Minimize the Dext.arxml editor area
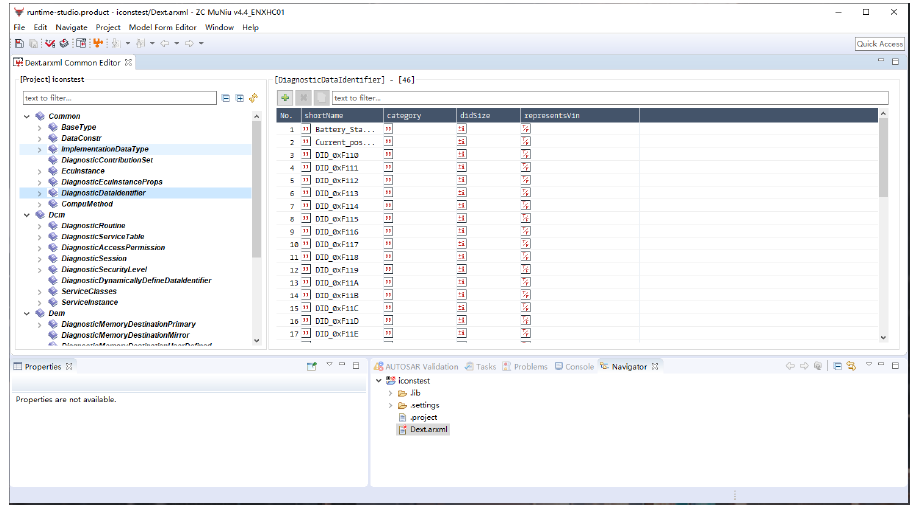The width and height of the screenshot is (917, 508). pyautogui.click(x=881, y=61)
